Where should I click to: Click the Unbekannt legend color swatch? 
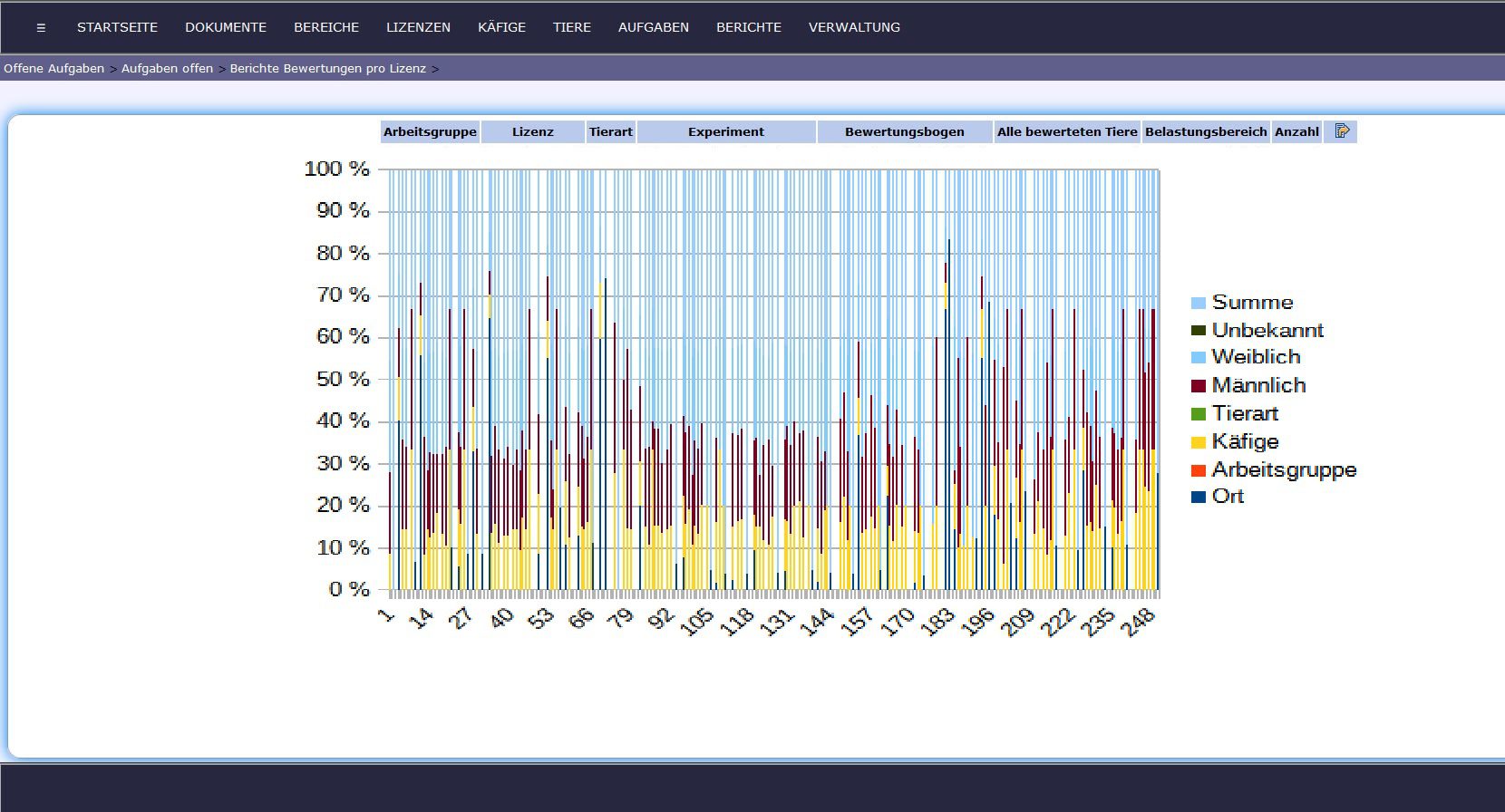1199,331
